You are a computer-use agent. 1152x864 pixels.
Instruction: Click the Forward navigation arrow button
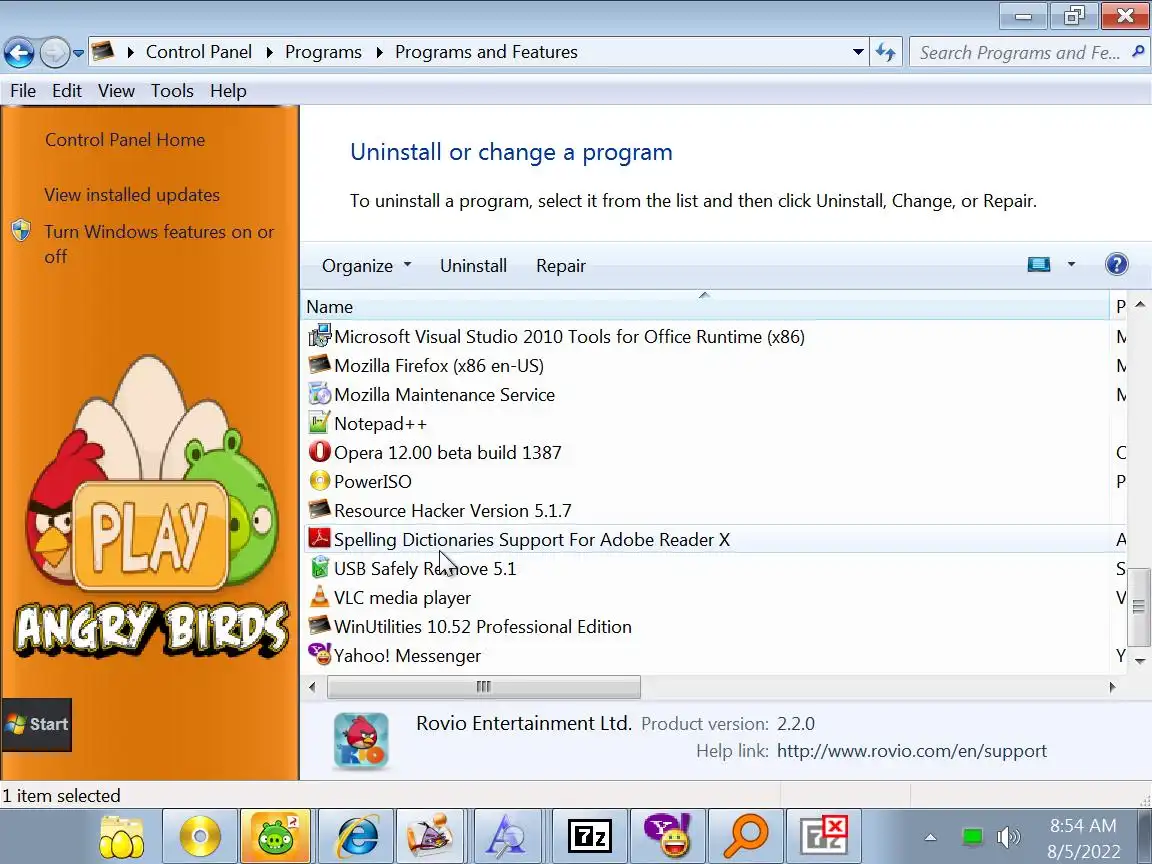click(x=54, y=53)
